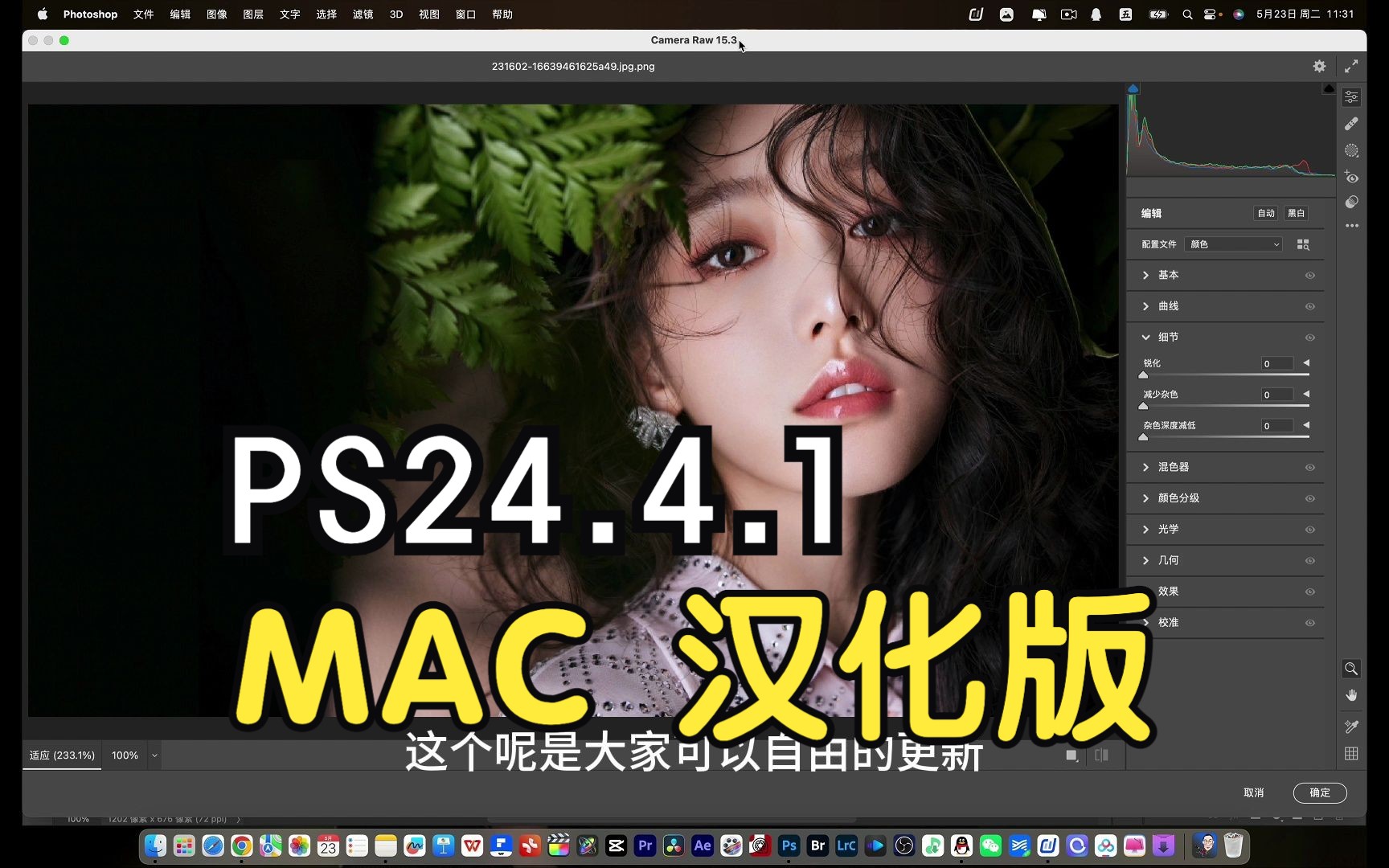Open Camera Raw preferences gear icon

1319,67
